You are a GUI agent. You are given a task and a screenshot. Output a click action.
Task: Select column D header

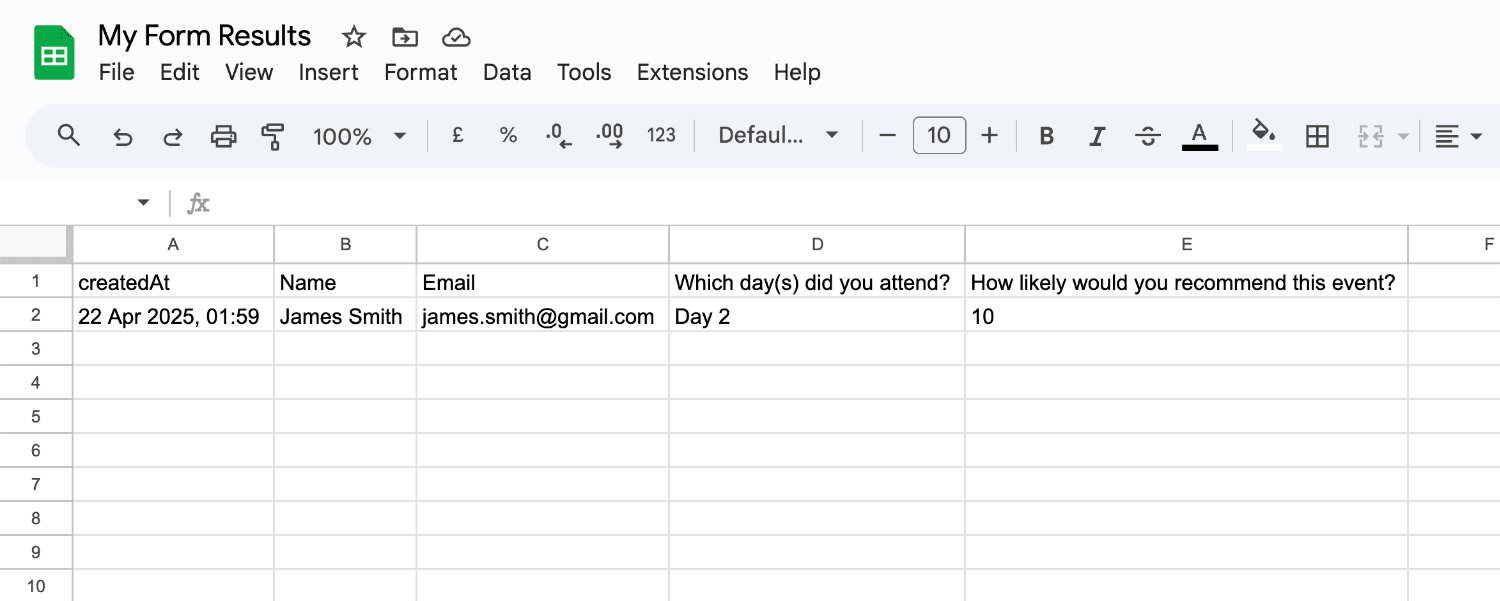tap(817, 244)
